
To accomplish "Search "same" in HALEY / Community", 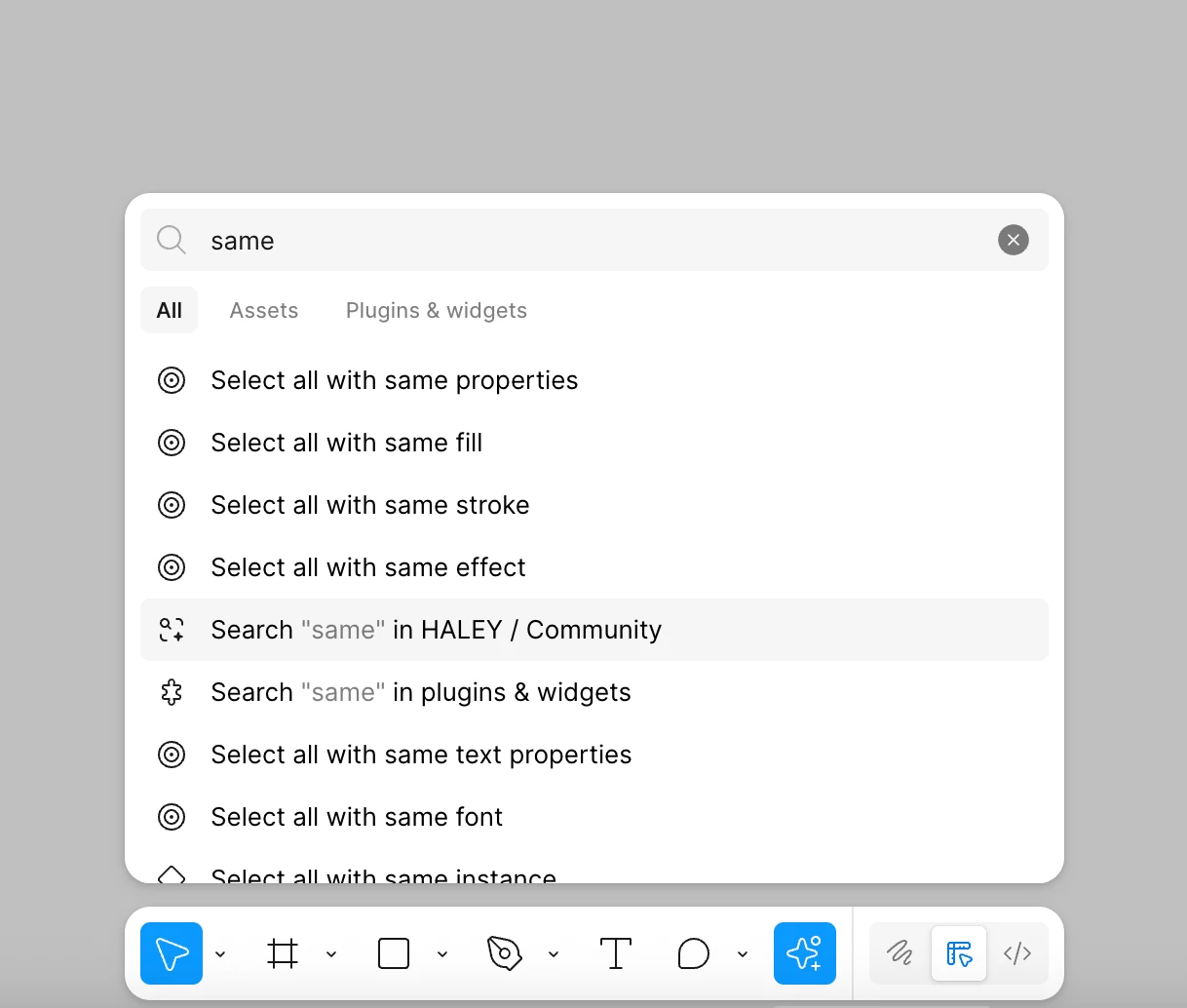I will [x=437, y=630].
